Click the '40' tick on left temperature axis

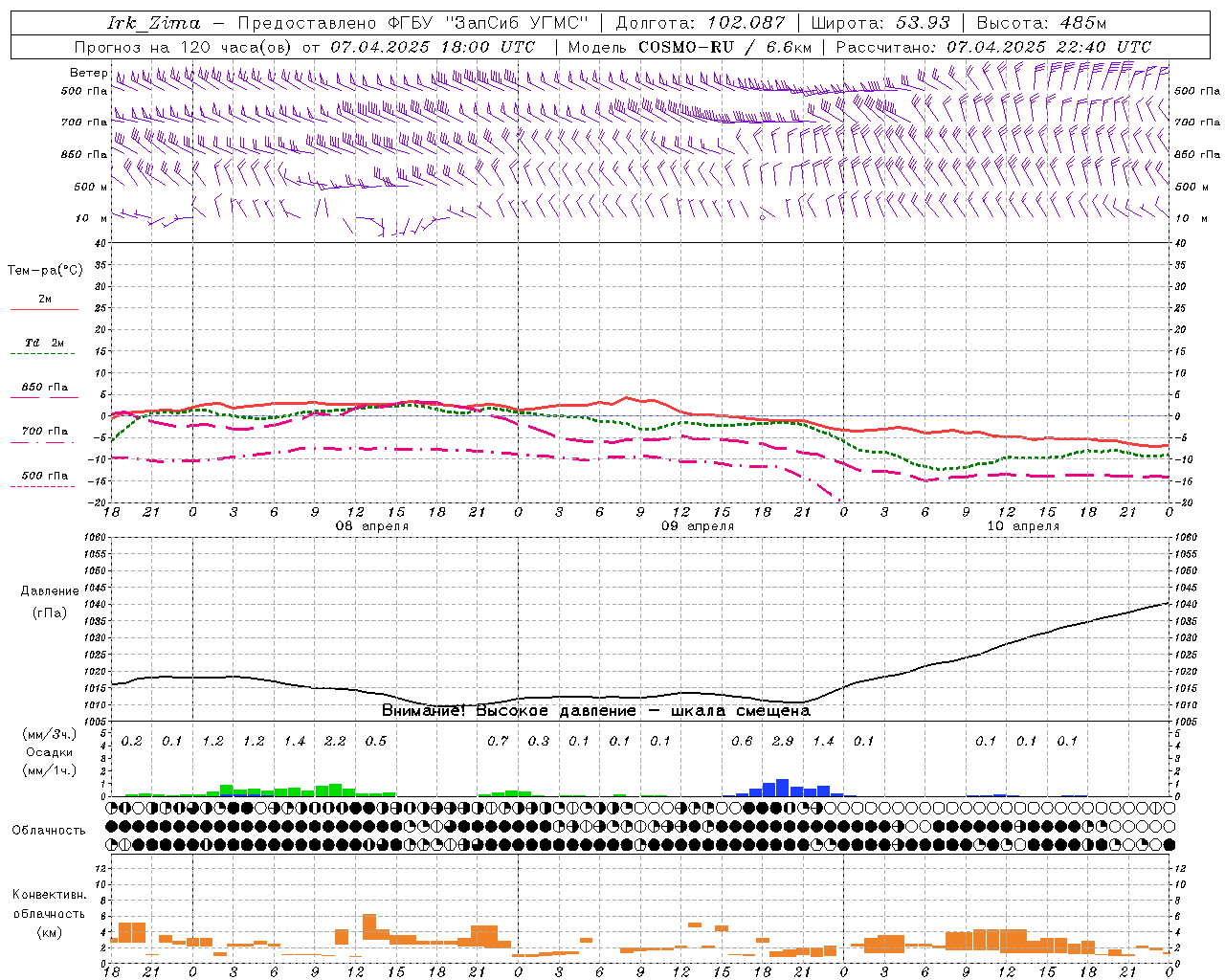(102, 243)
